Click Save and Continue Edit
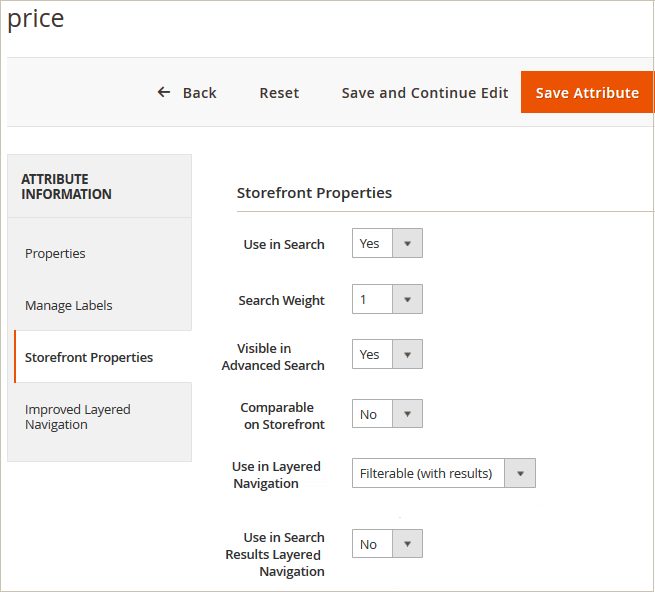 (425, 93)
